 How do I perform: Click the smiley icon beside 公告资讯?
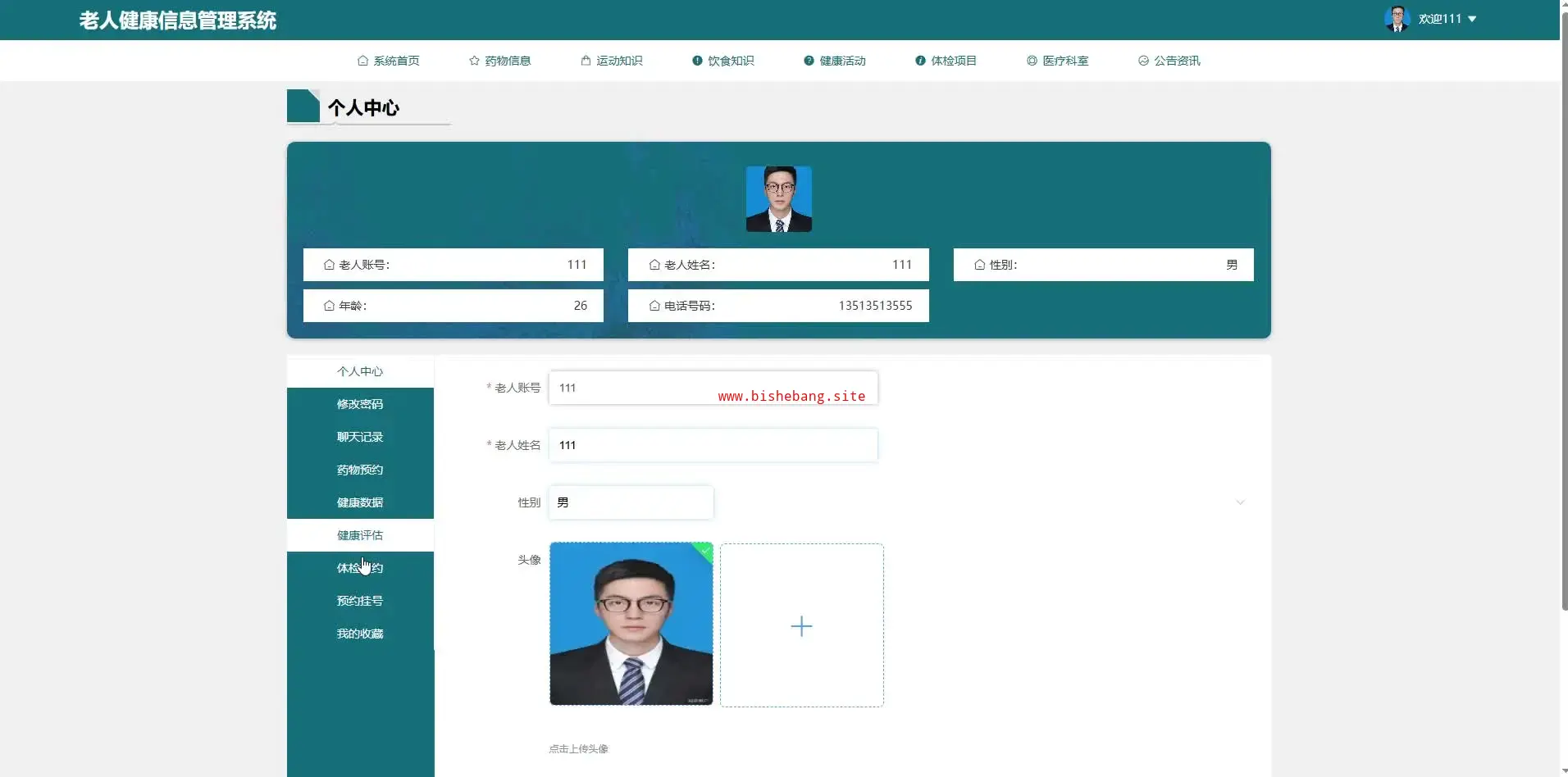click(x=1143, y=61)
